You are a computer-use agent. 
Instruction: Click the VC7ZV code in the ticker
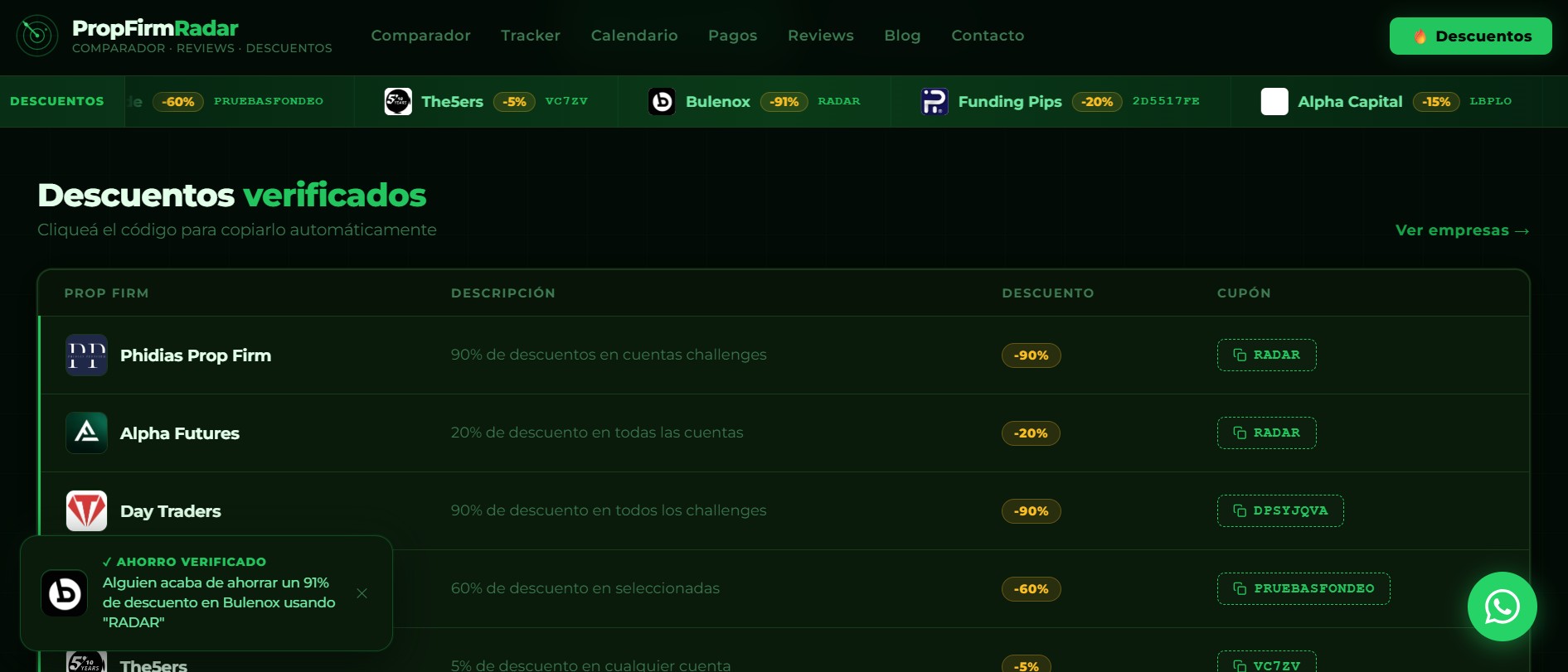(566, 101)
